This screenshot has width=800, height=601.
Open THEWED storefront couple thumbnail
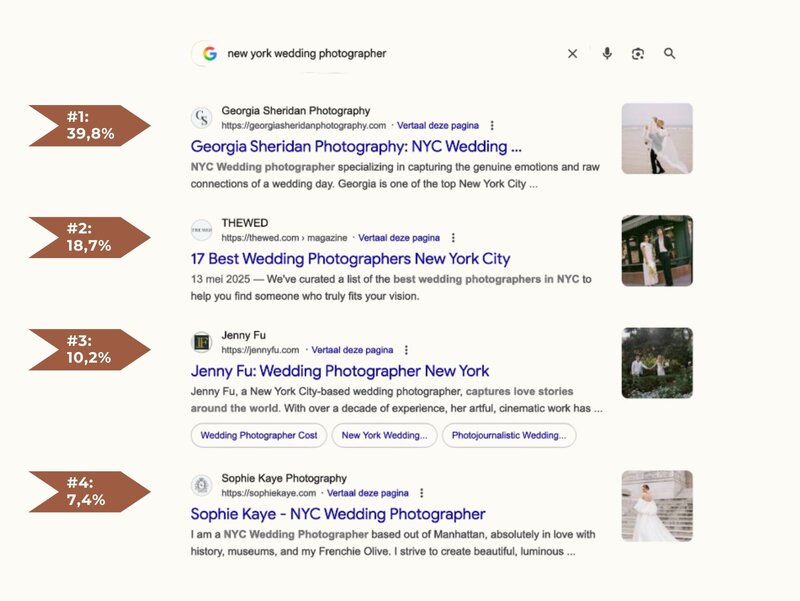coord(657,251)
